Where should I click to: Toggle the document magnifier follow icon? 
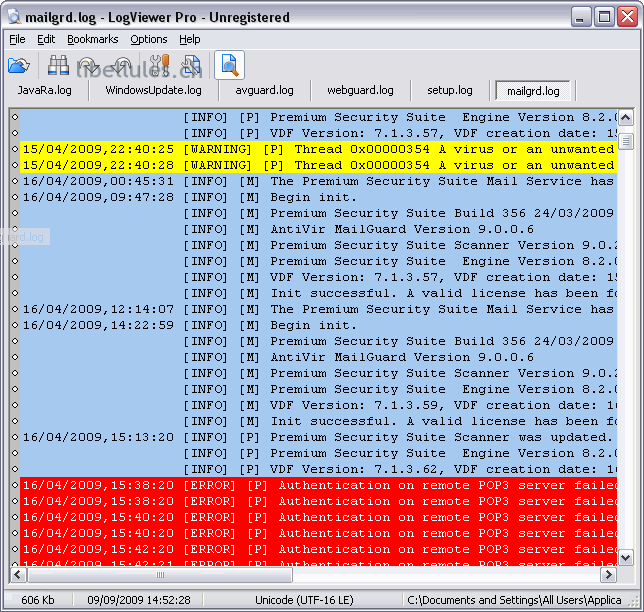[230, 65]
